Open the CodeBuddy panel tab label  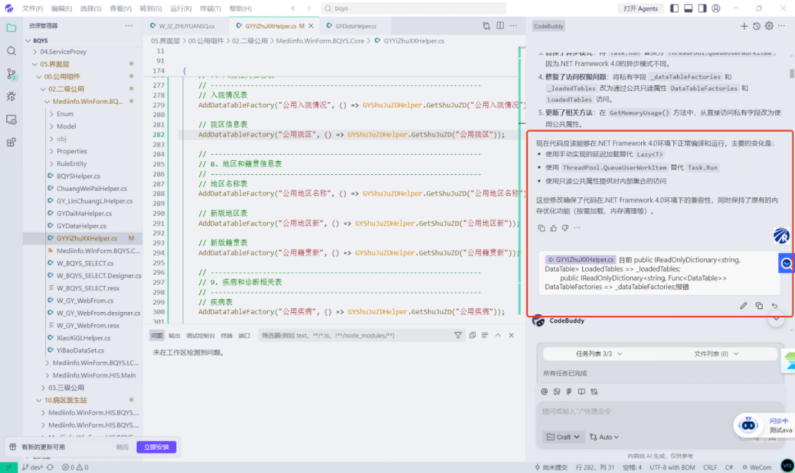coord(549,26)
